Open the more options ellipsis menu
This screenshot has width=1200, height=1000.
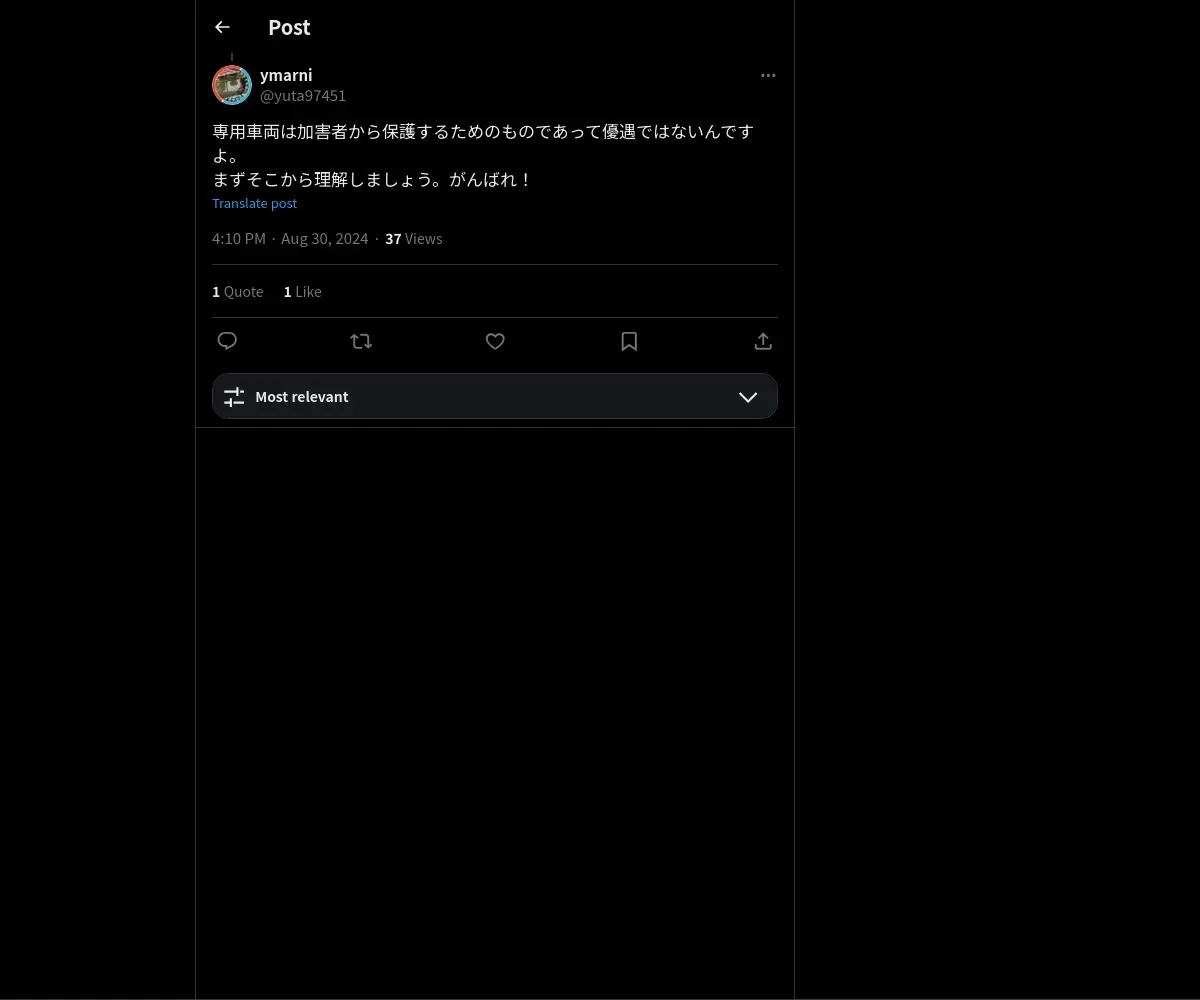click(x=768, y=75)
